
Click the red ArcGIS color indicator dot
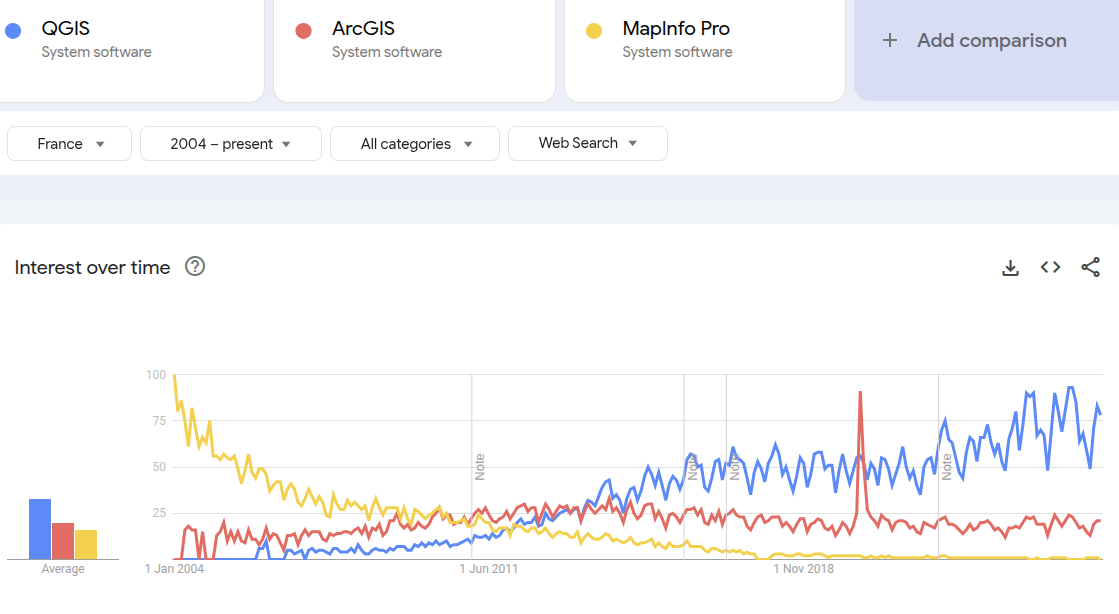tap(303, 29)
